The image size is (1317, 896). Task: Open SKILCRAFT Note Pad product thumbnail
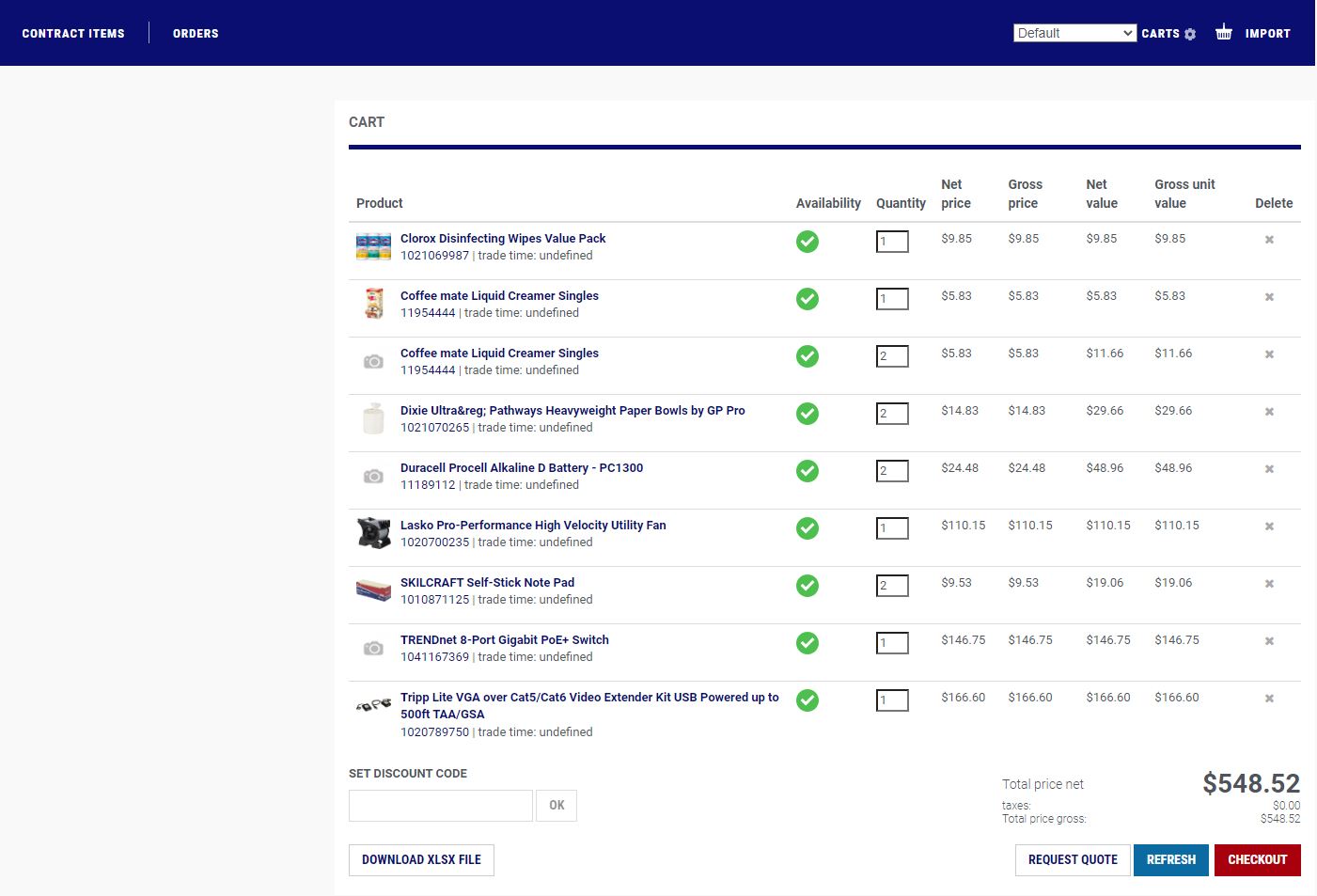[x=373, y=590]
